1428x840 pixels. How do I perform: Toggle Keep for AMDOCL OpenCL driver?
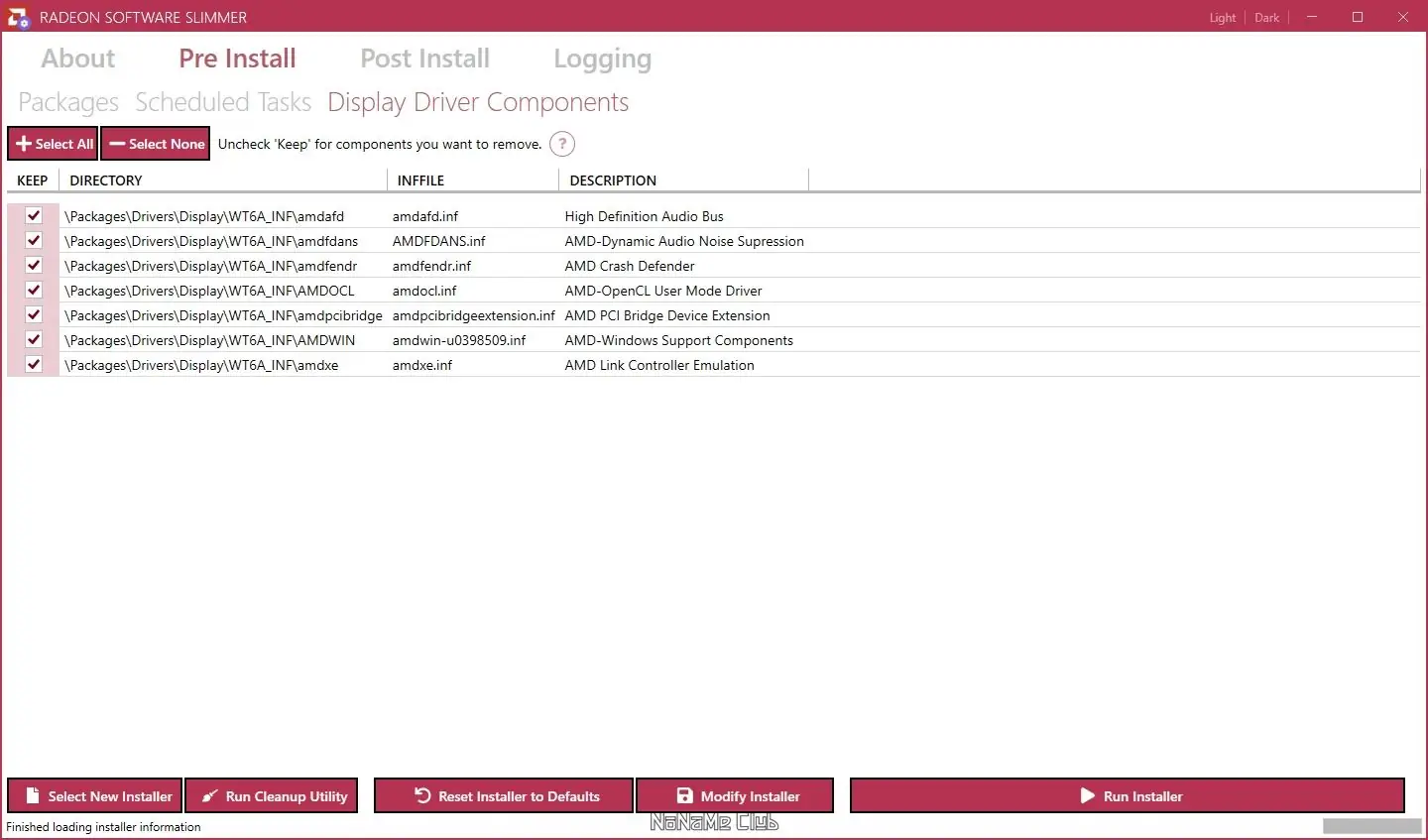coord(34,290)
